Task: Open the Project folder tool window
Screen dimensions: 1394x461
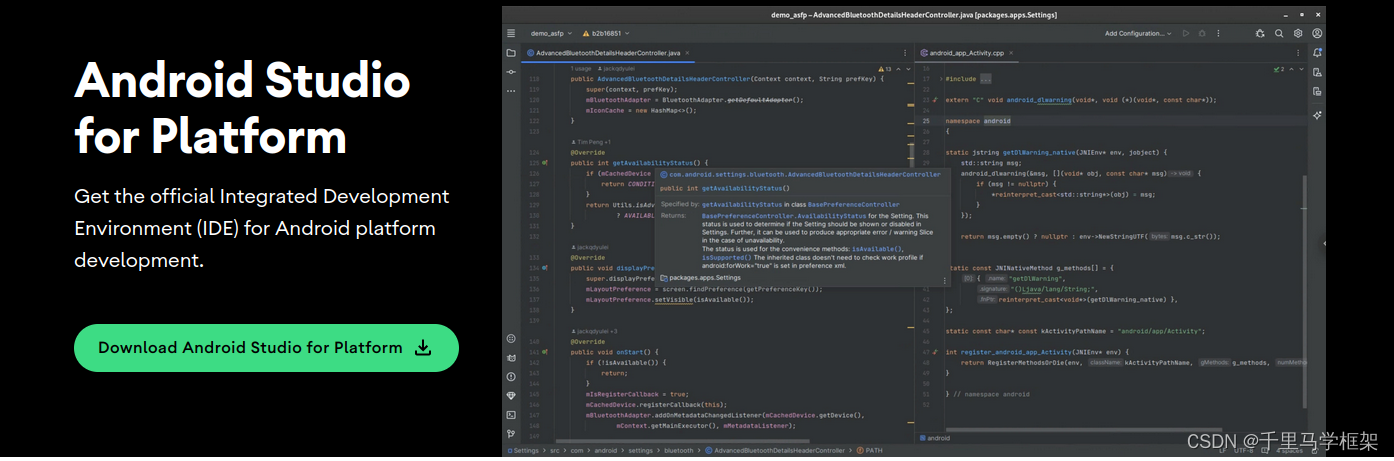Action: 511,53
